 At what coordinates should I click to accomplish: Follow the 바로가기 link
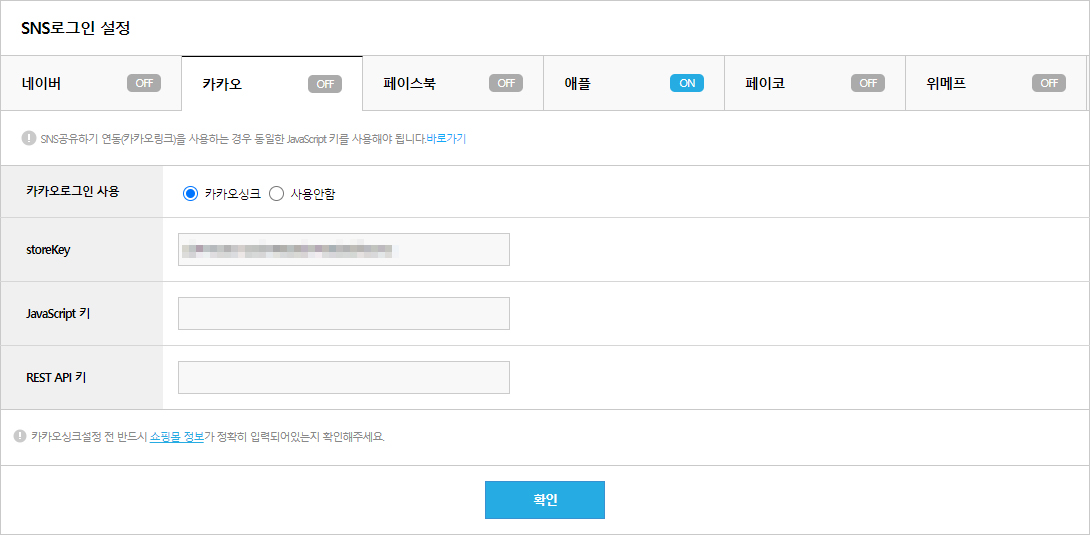(x=446, y=139)
